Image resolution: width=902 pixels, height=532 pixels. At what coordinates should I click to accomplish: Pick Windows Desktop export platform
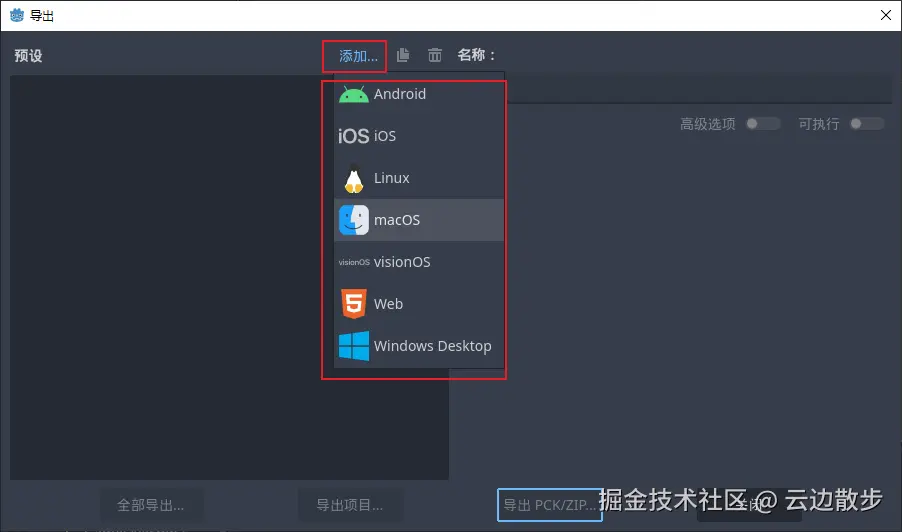coord(419,346)
